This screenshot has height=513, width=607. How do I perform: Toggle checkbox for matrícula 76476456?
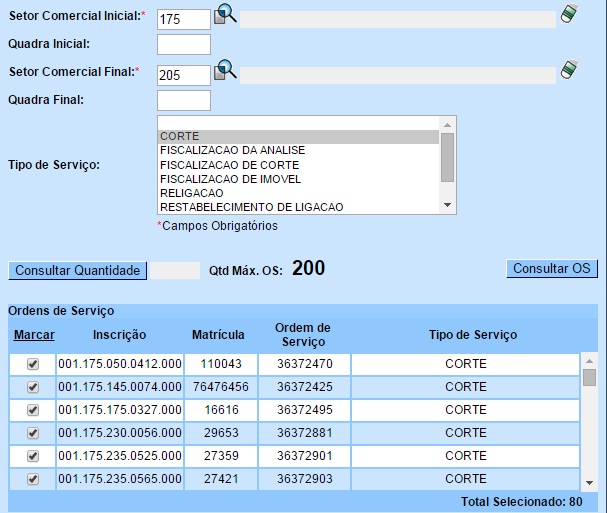point(33,387)
